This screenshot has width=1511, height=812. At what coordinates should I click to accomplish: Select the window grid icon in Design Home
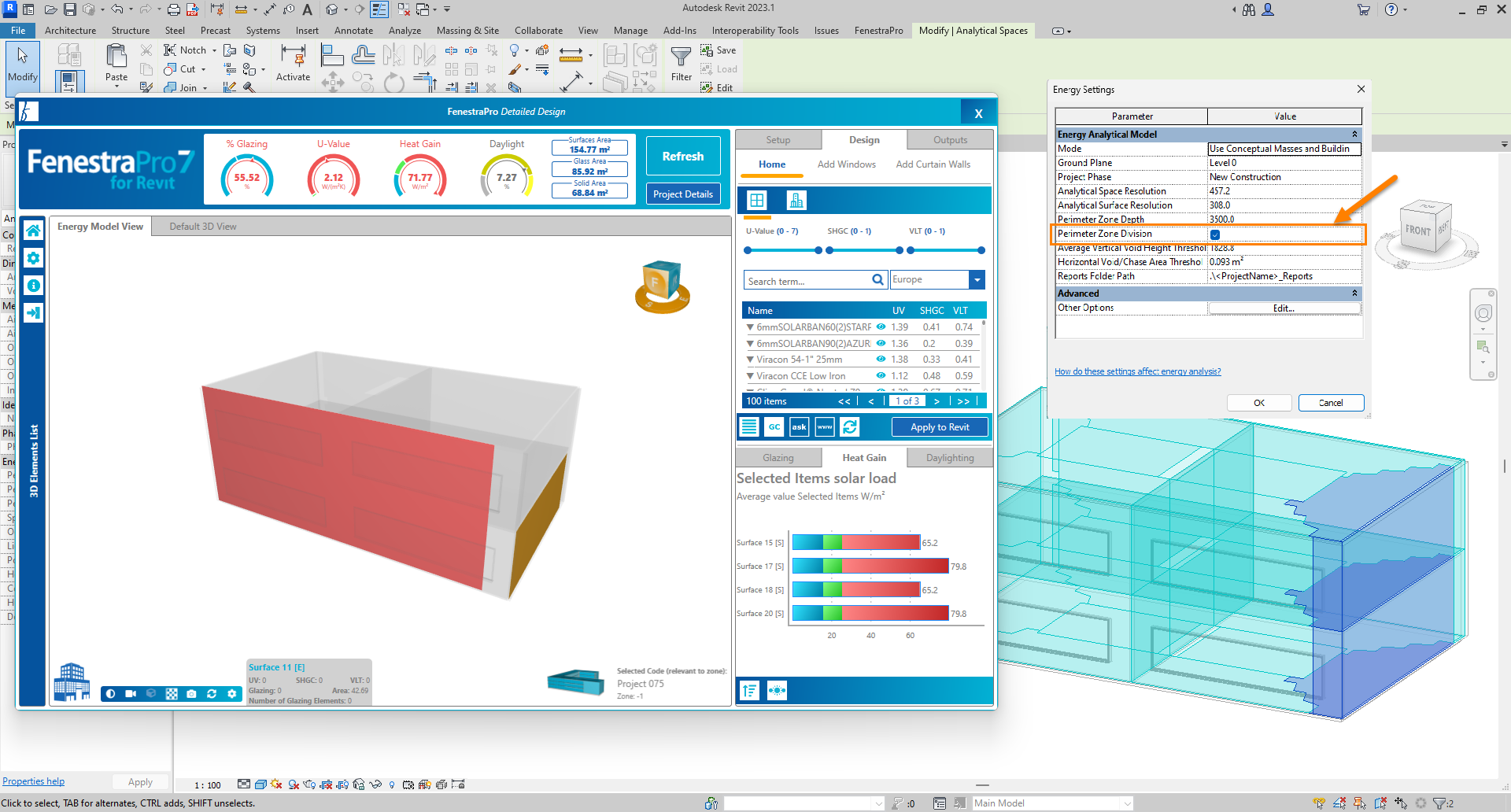[x=757, y=201]
